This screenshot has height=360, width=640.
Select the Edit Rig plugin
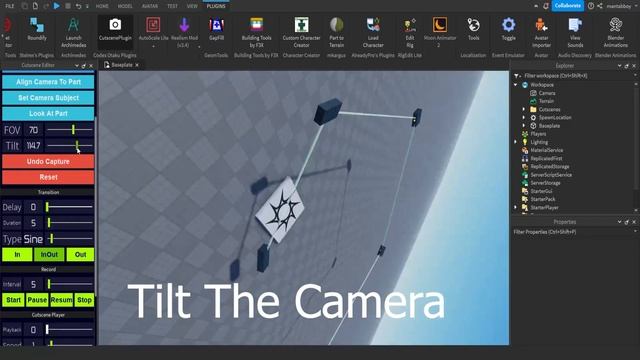[410, 33]
